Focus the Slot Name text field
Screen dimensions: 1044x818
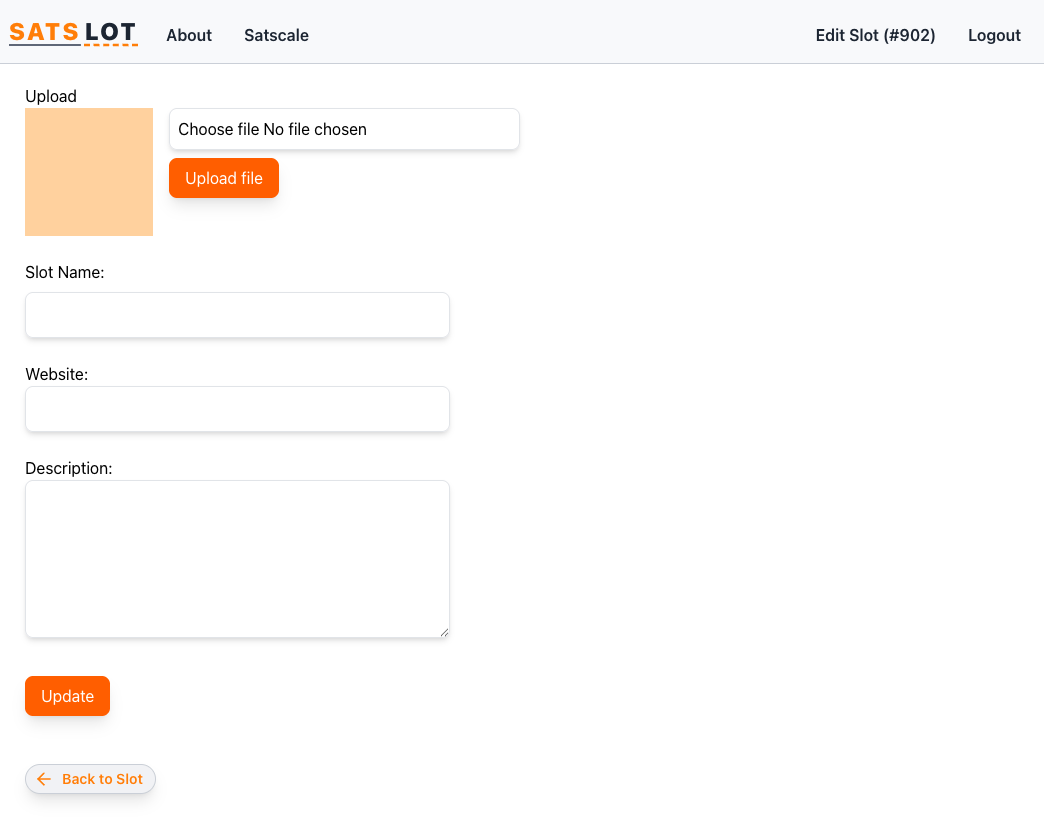click(237, 315)
